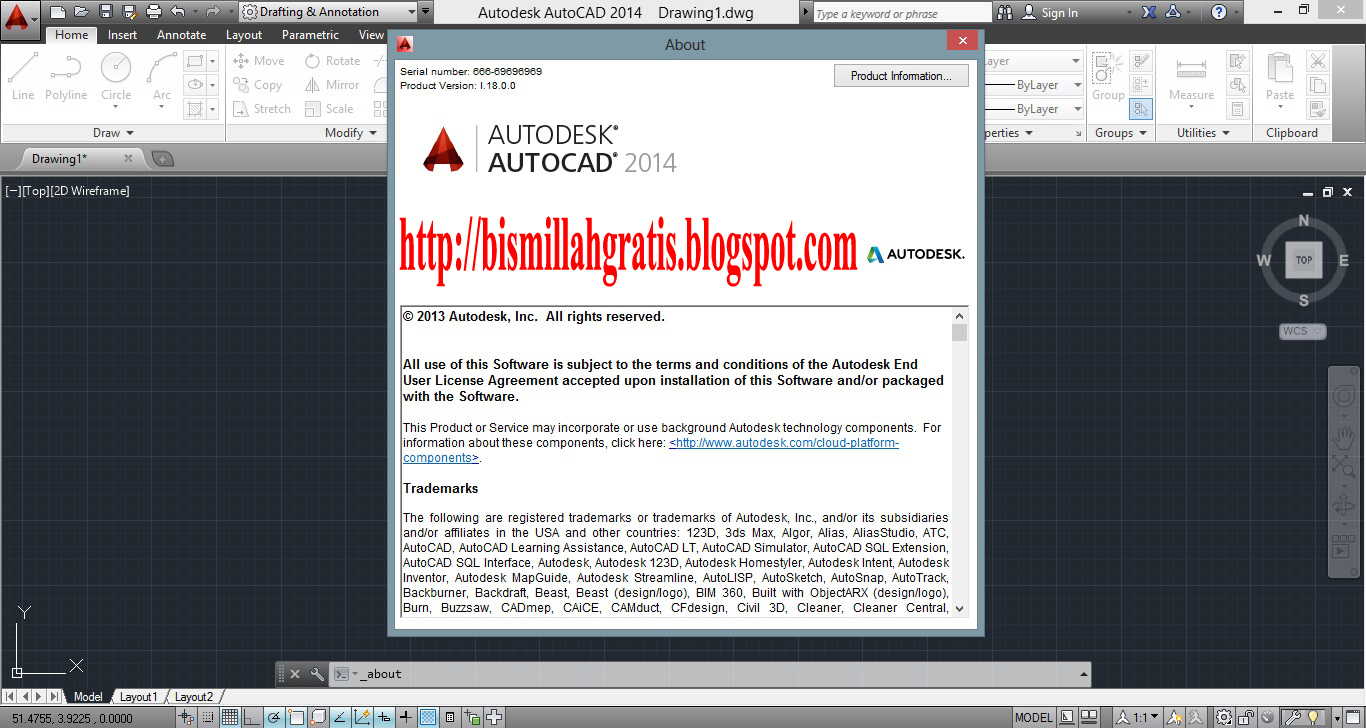This screenshot has height=728, width=1366.
Task: Click the Undo arrow icon
Action: click(x=178, y=12)
